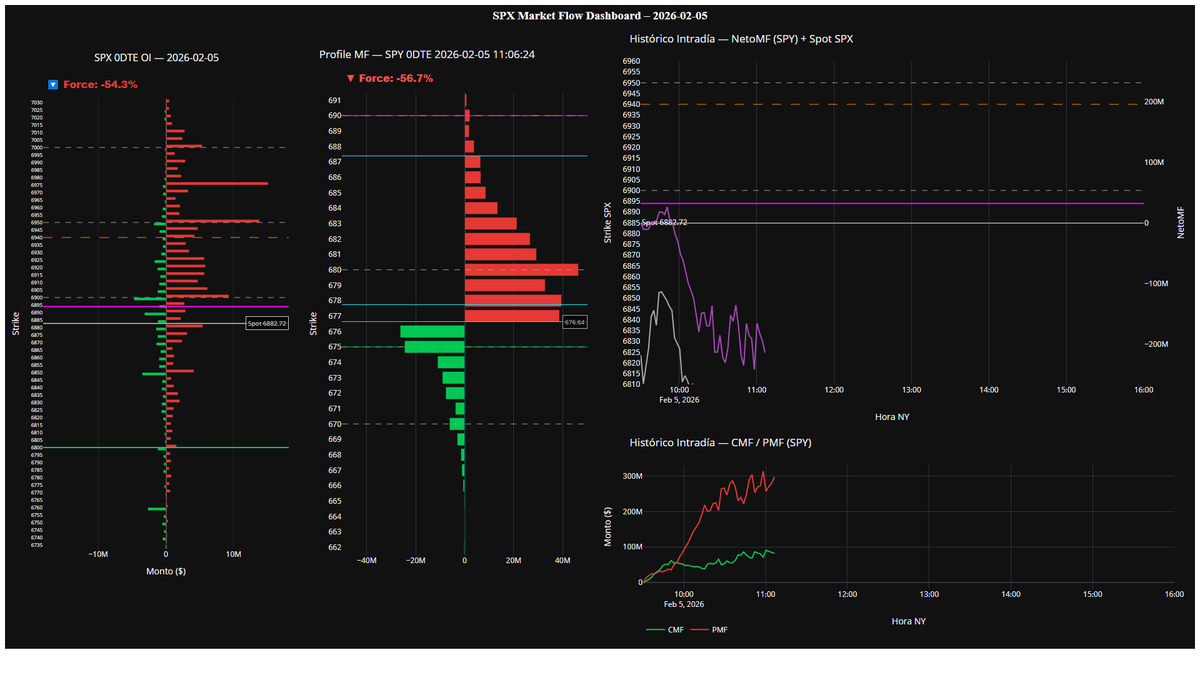Click the dashboard title SPX Market Flow Dashboard
1200x675 pixels.
pyautogui.click(x=600, y=16)
